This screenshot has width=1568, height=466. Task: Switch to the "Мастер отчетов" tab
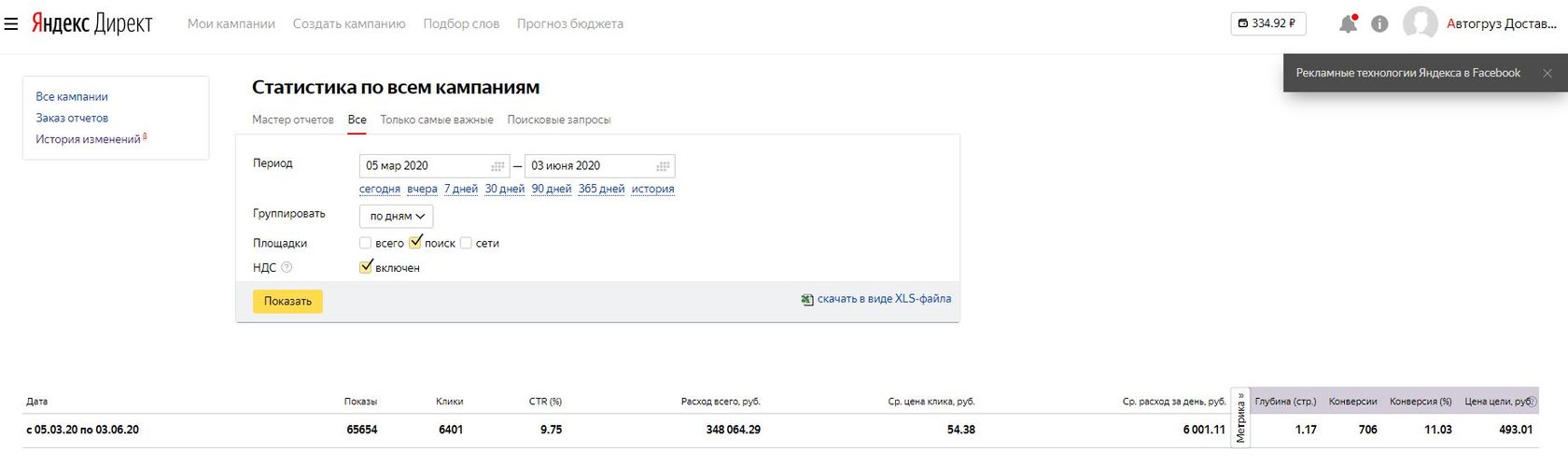tap(292, 120)
